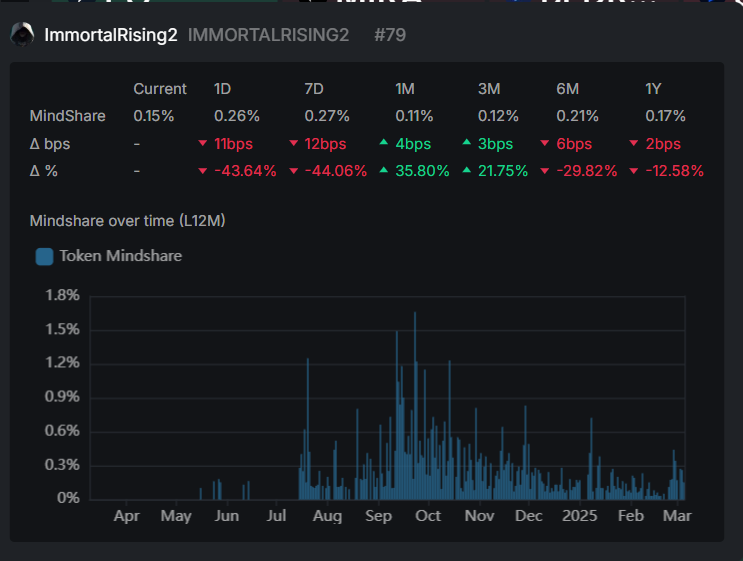Select the Current column header
The width and height of the screenshot is (743, 561).
tap(160, 89)
